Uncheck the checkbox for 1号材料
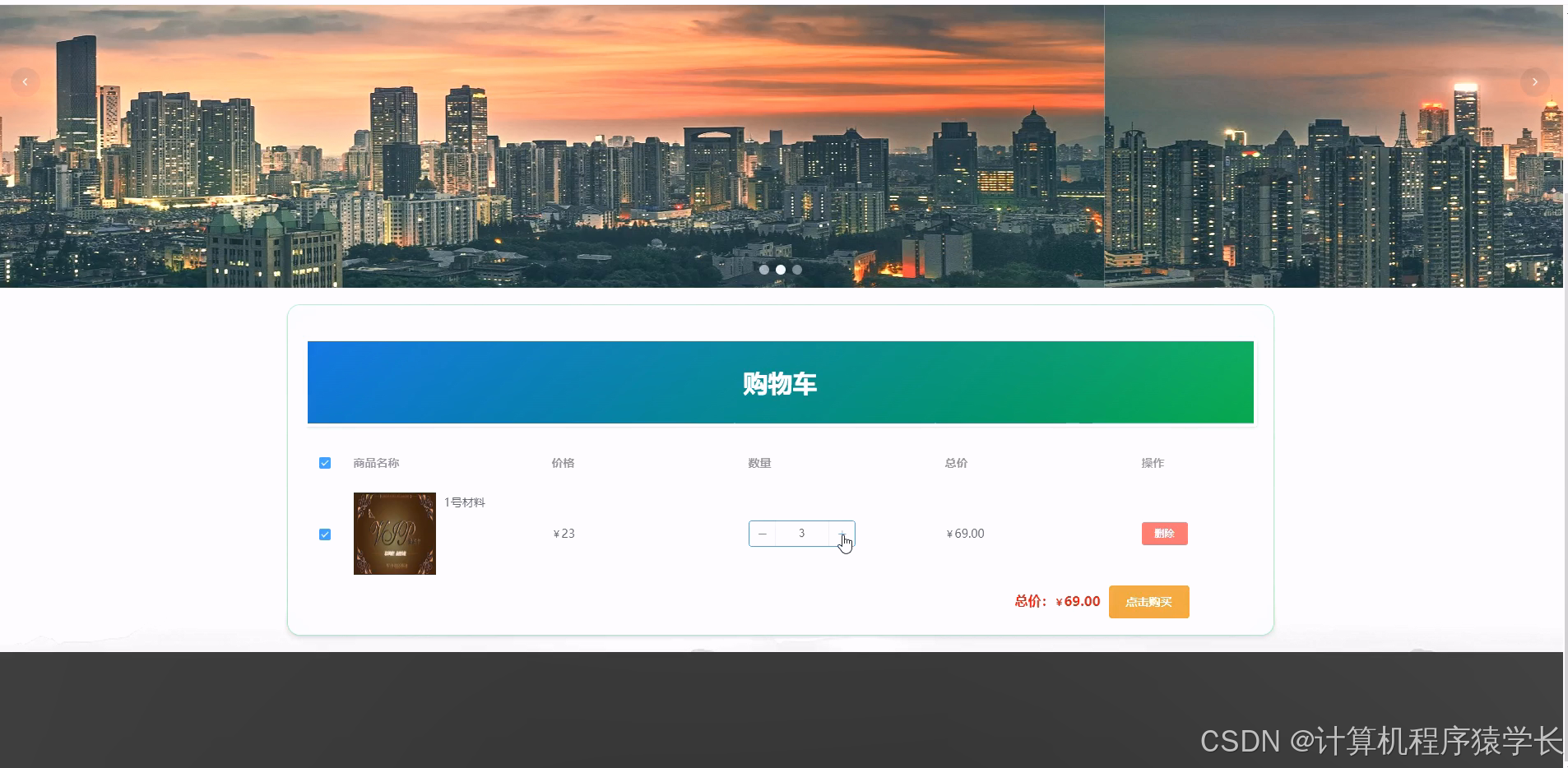1568x768 pixels. tap(325, 534)
